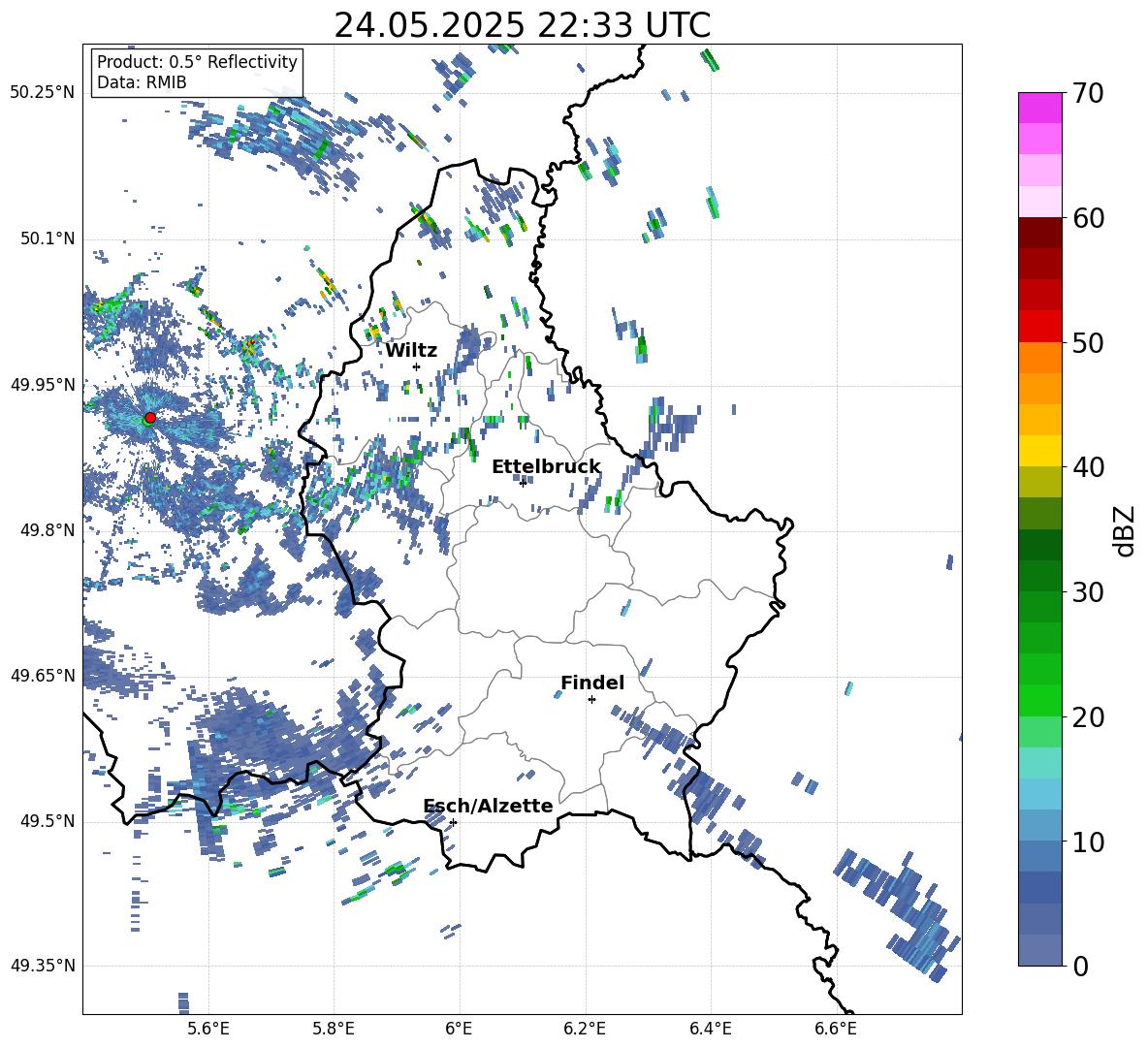Click the 10 tick on colorbar
1148x1048 pixels.
point(1088,842)
